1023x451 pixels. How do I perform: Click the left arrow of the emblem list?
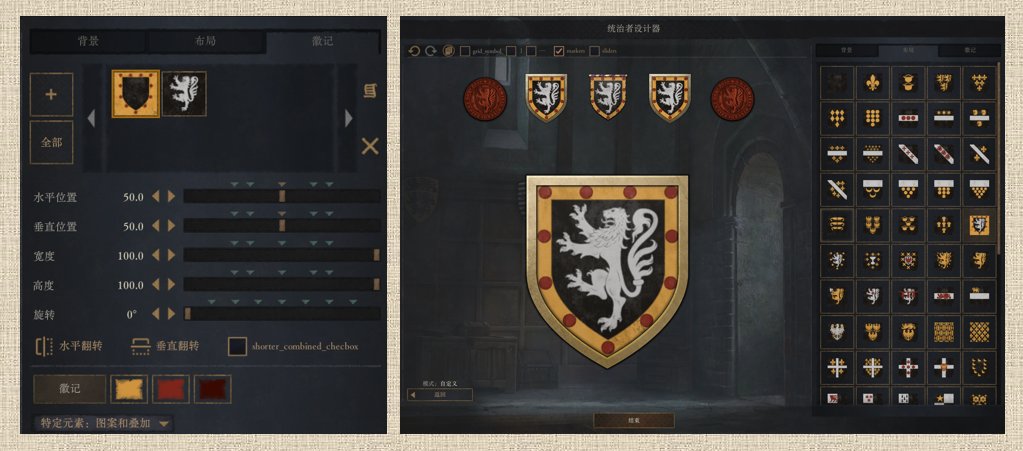(91, 118)
